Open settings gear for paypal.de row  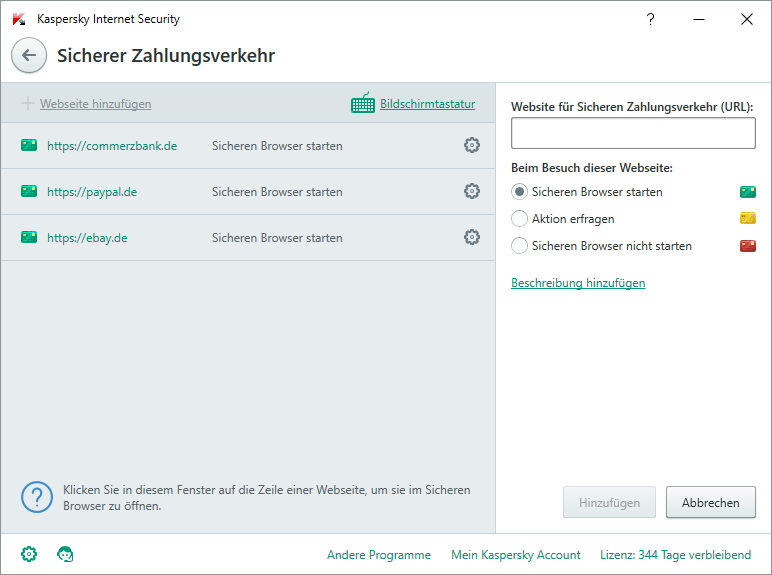tap(472, 191)
